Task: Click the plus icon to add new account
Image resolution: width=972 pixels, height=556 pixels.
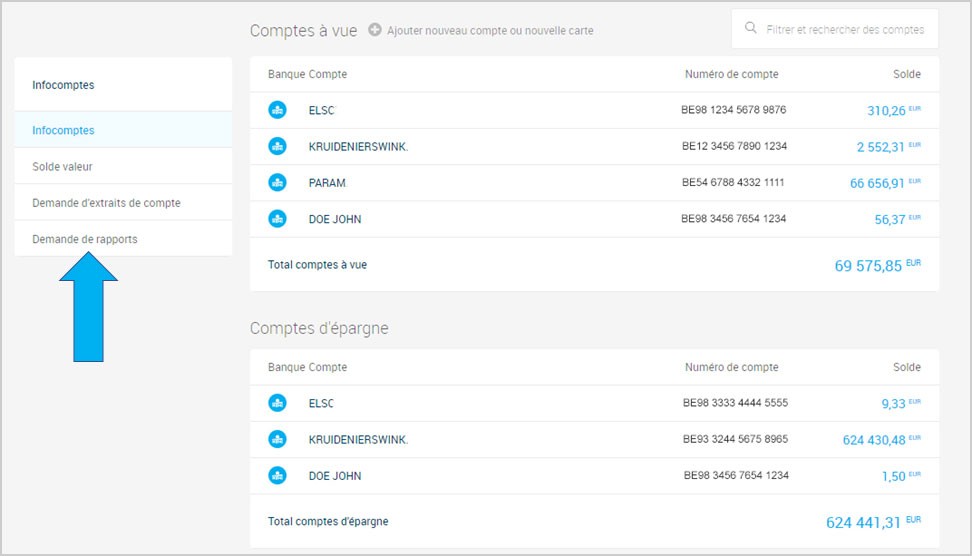Action: (374, 30)
